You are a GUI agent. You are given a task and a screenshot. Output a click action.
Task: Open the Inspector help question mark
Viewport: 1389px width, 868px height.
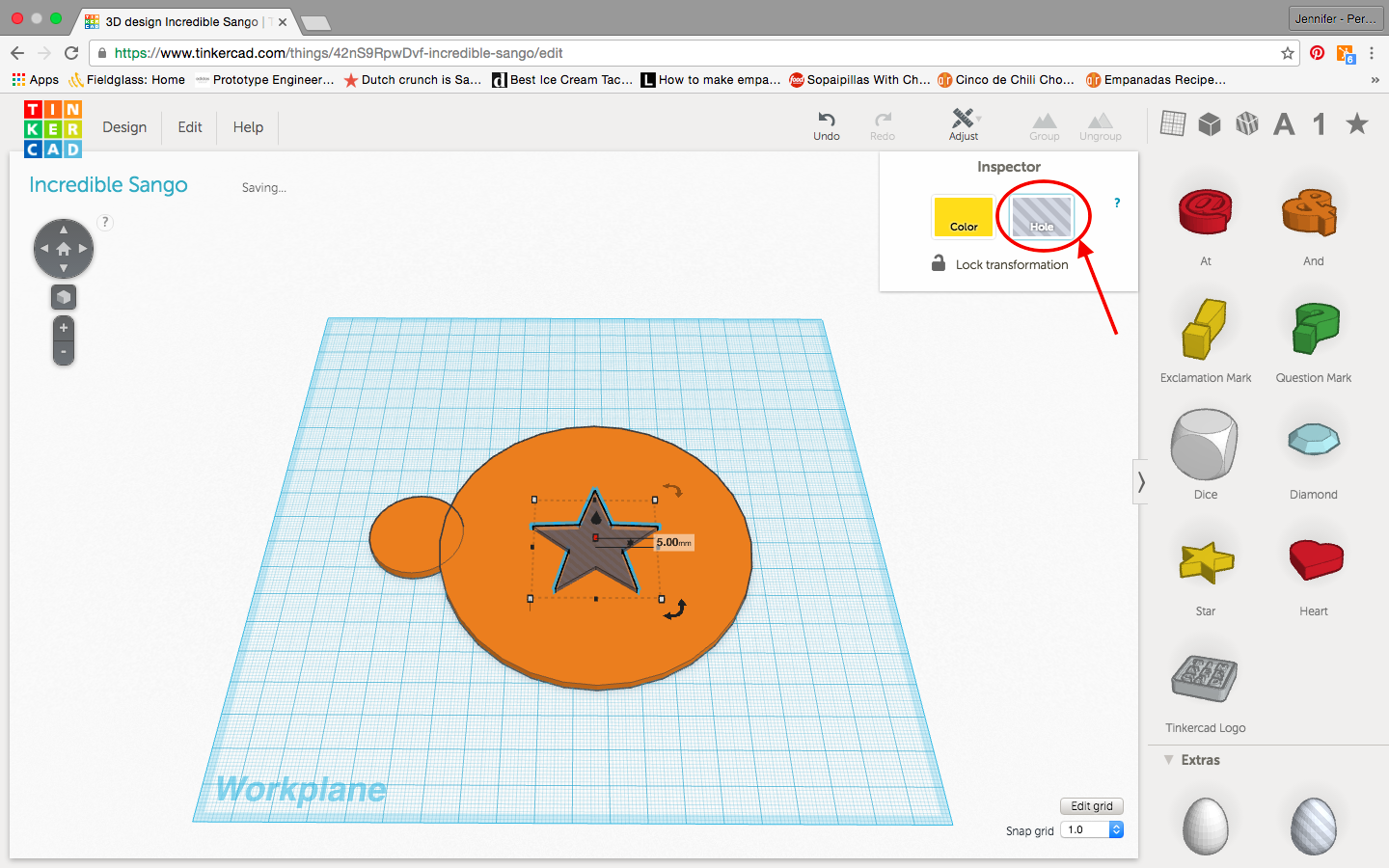(1117, 203)
